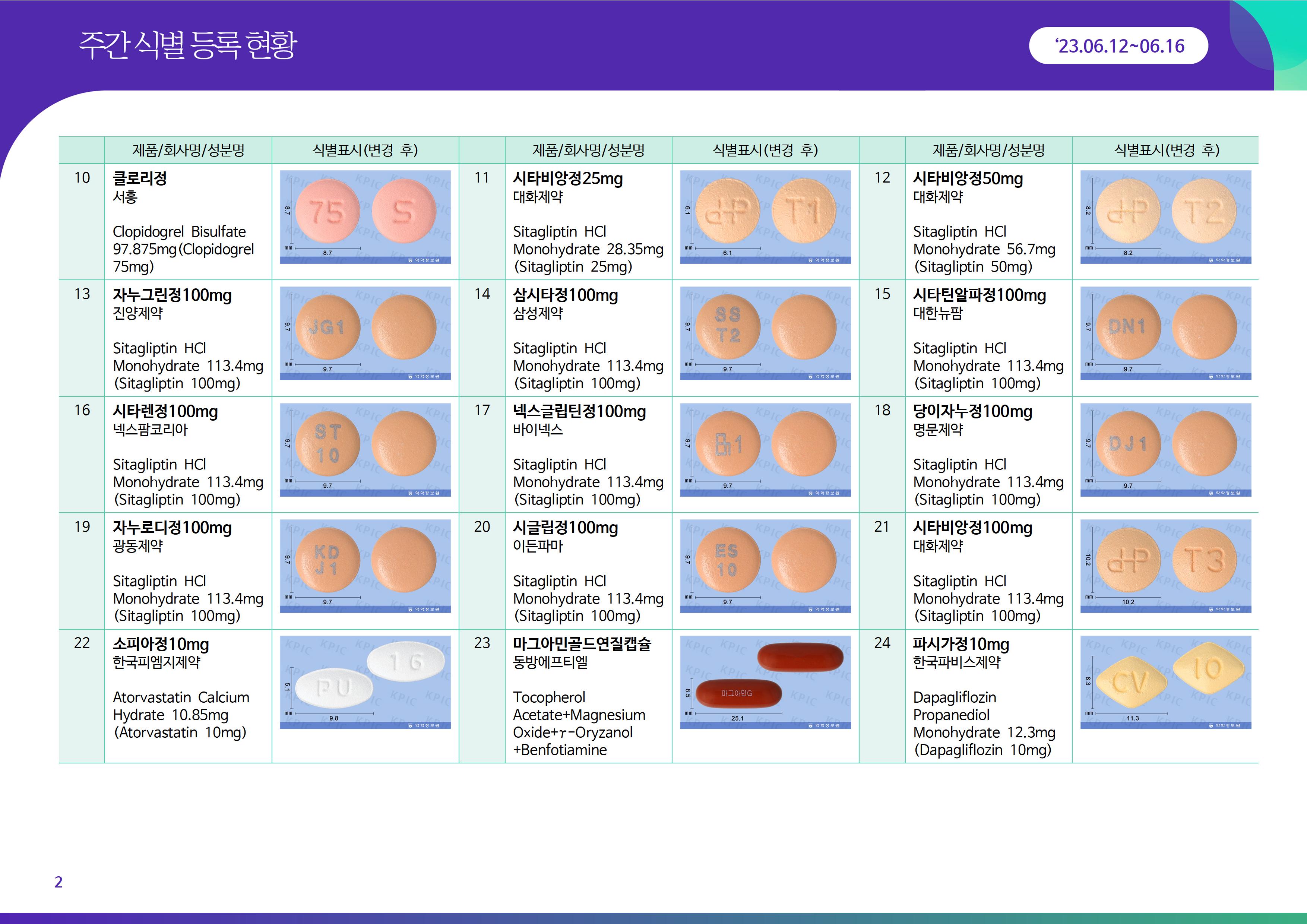Click the 파시가정10mg product name
Screen dimensions: 1307x924
click(961, 644)
